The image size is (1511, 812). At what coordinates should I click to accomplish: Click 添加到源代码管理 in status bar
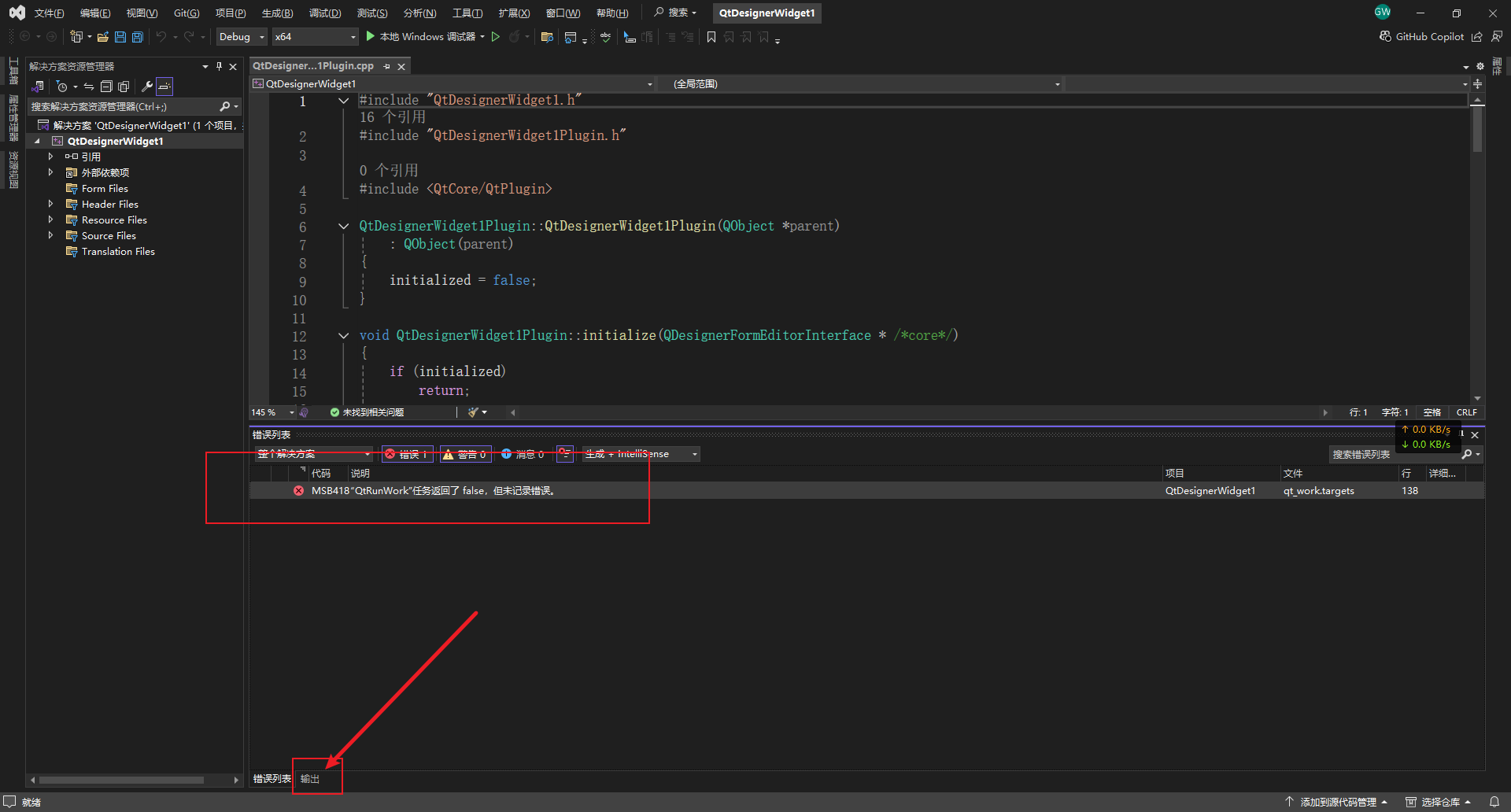(x=1338, y=803)
